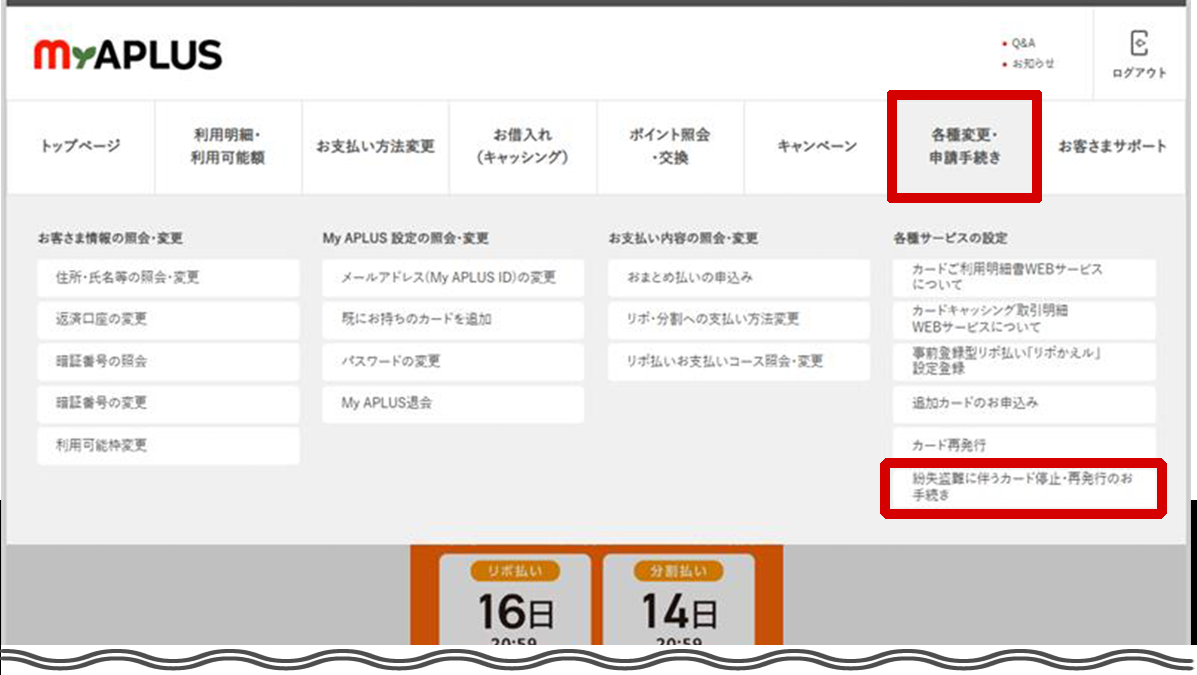Click おまとめ払いの申込み button
The height and width of the screenshot is (675, 1197).
pos(739,278)
